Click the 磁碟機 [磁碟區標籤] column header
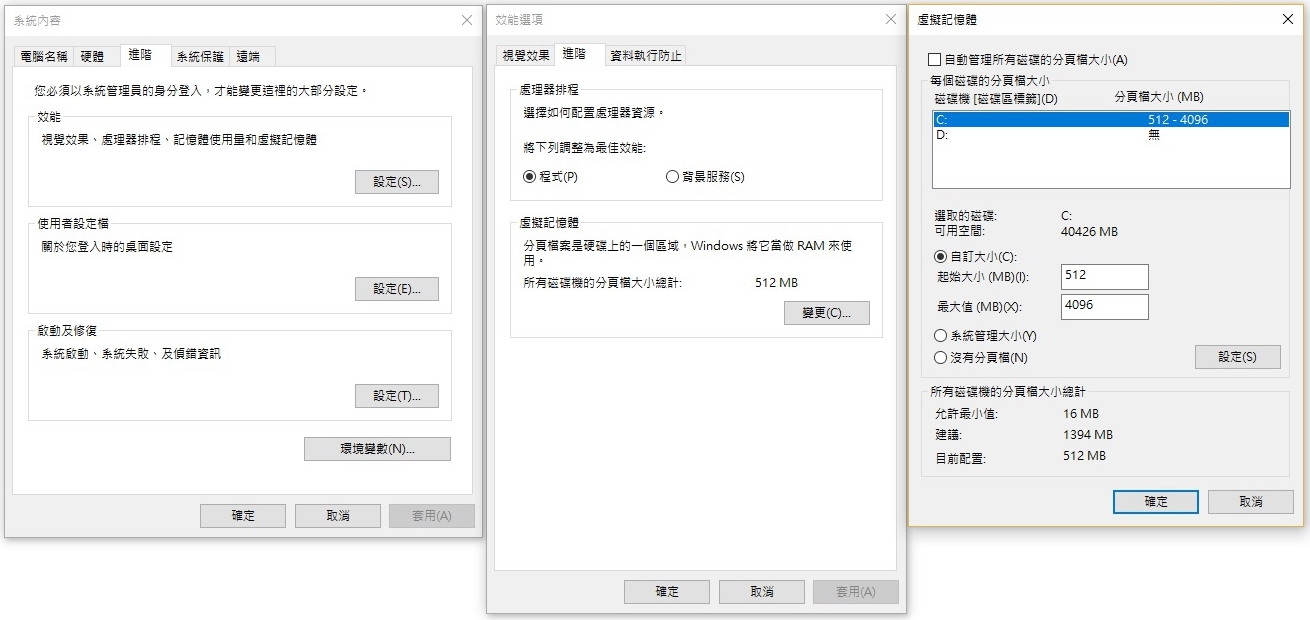The height and width of the screenshot is (620, 1310). (996, 98)
